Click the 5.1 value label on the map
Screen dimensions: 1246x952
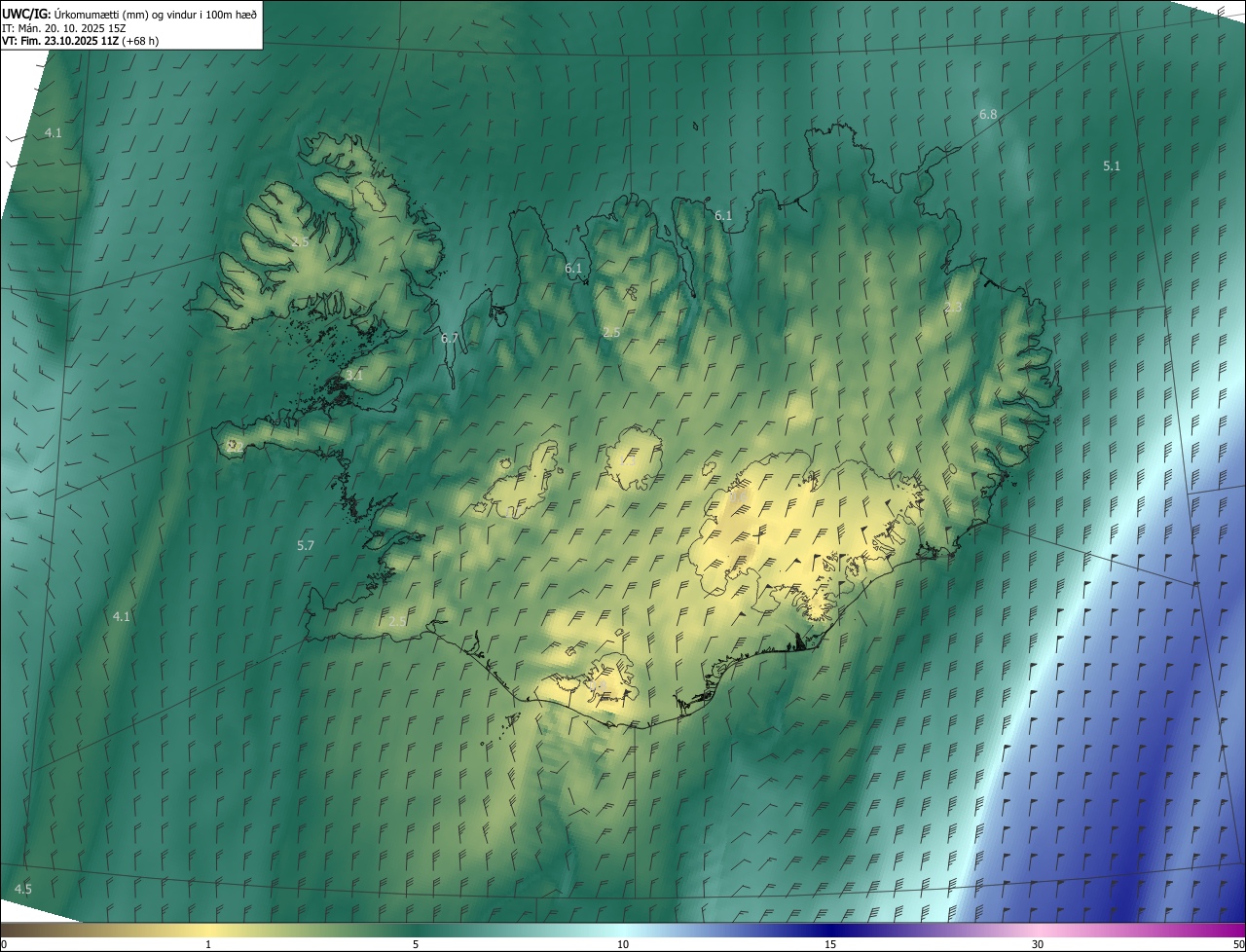[1112, 166]
